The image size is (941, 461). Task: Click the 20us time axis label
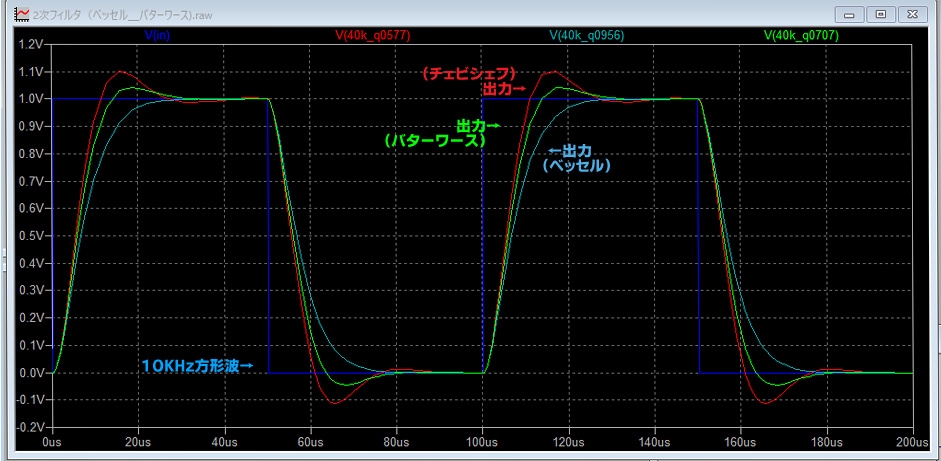[139, 442]
